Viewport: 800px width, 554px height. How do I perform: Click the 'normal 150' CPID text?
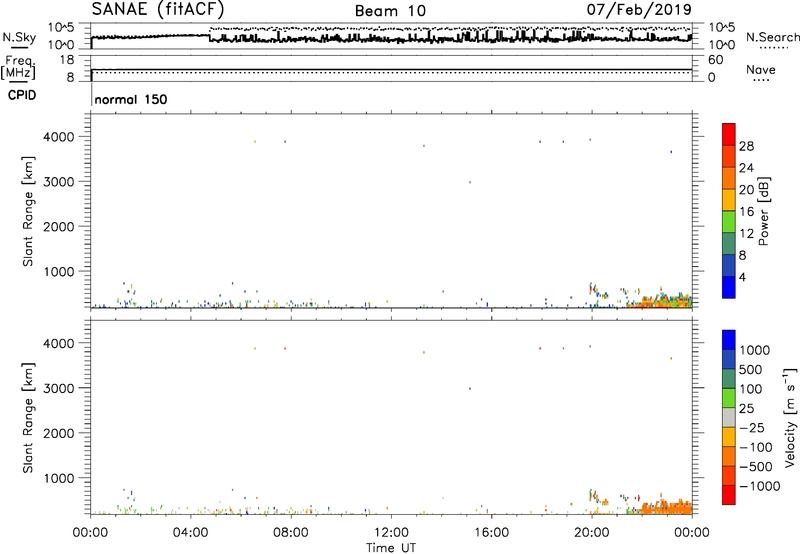(x=131, y=99)
